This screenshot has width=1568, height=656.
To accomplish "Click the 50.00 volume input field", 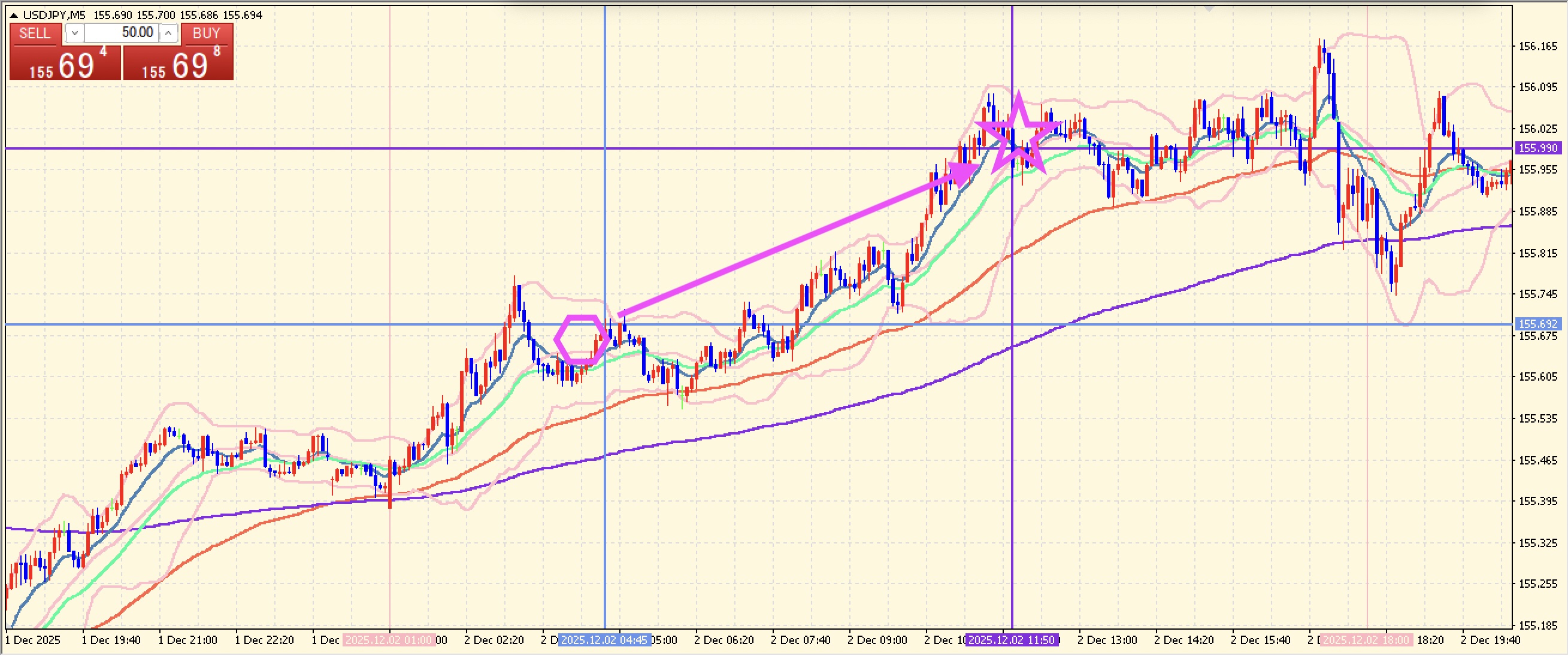I will (121, 33).
